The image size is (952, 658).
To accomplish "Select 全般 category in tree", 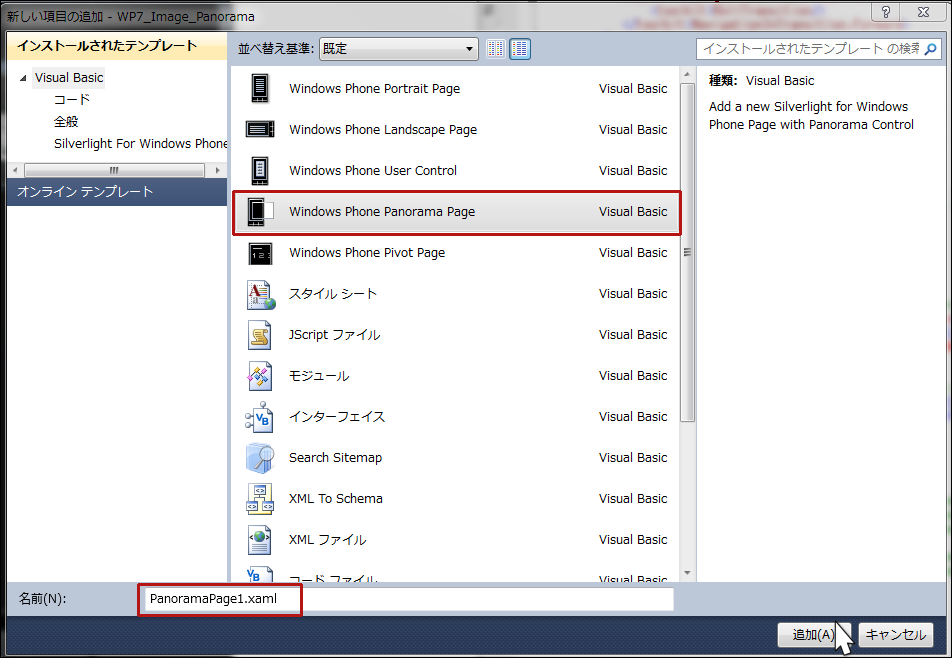I will pos(66,121).
